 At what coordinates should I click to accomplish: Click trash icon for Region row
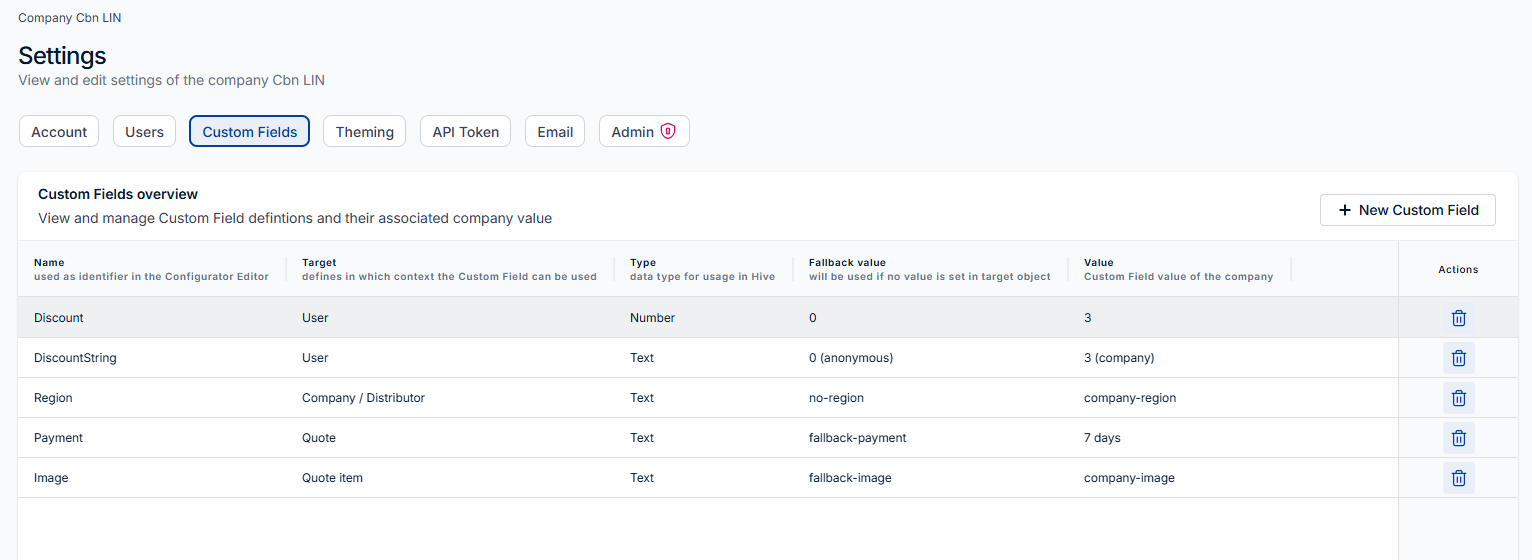pos(1458,398)
